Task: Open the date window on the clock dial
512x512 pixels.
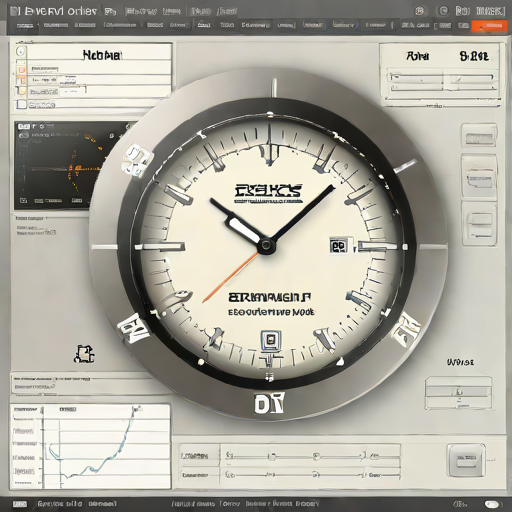Action: [x=339, y=246]
